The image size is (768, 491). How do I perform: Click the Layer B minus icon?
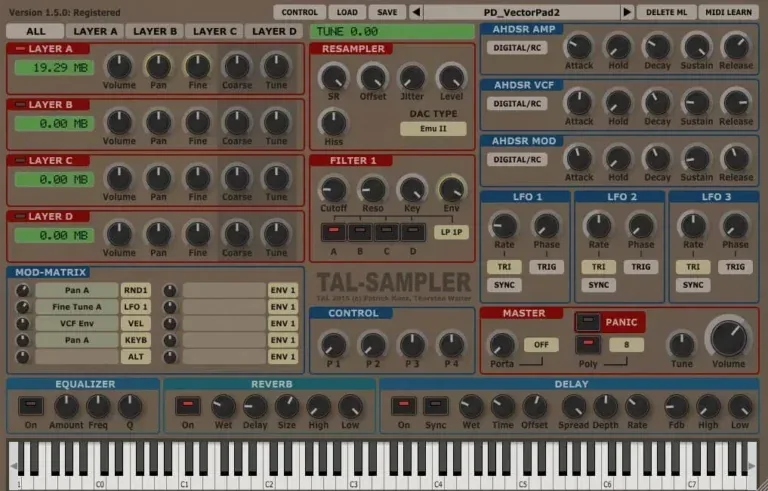(20, 105)
